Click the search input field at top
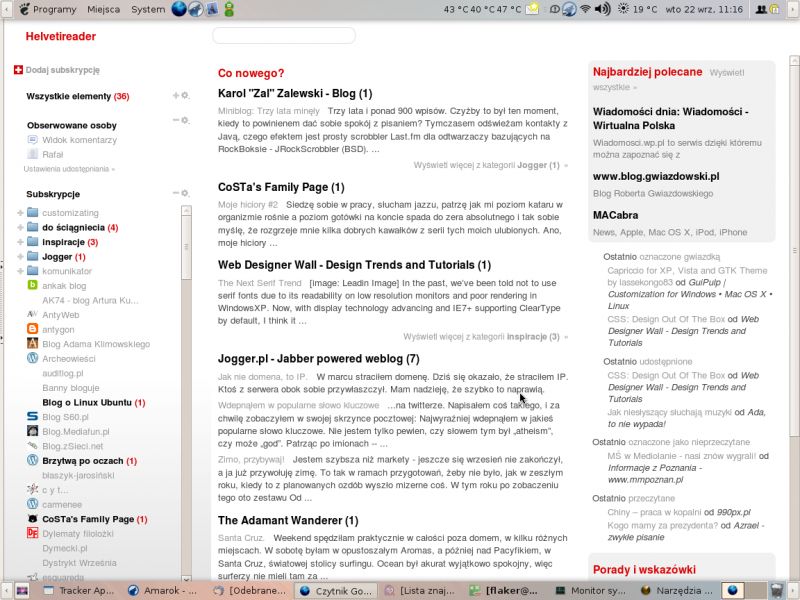The width and height of the screenshot is (800, 600). [284, 35]
